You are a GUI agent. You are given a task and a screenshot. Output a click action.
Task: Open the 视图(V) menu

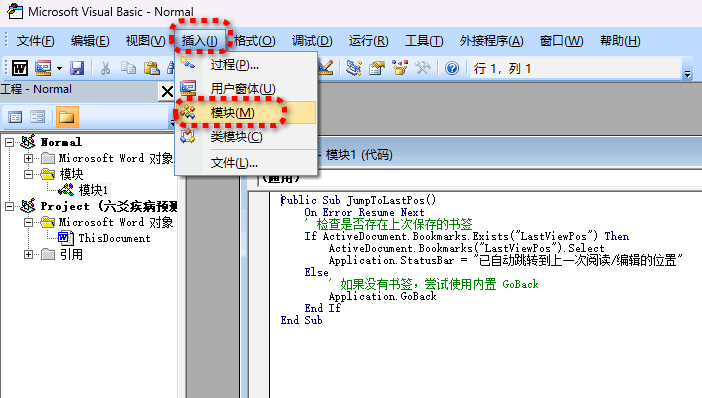146,41
